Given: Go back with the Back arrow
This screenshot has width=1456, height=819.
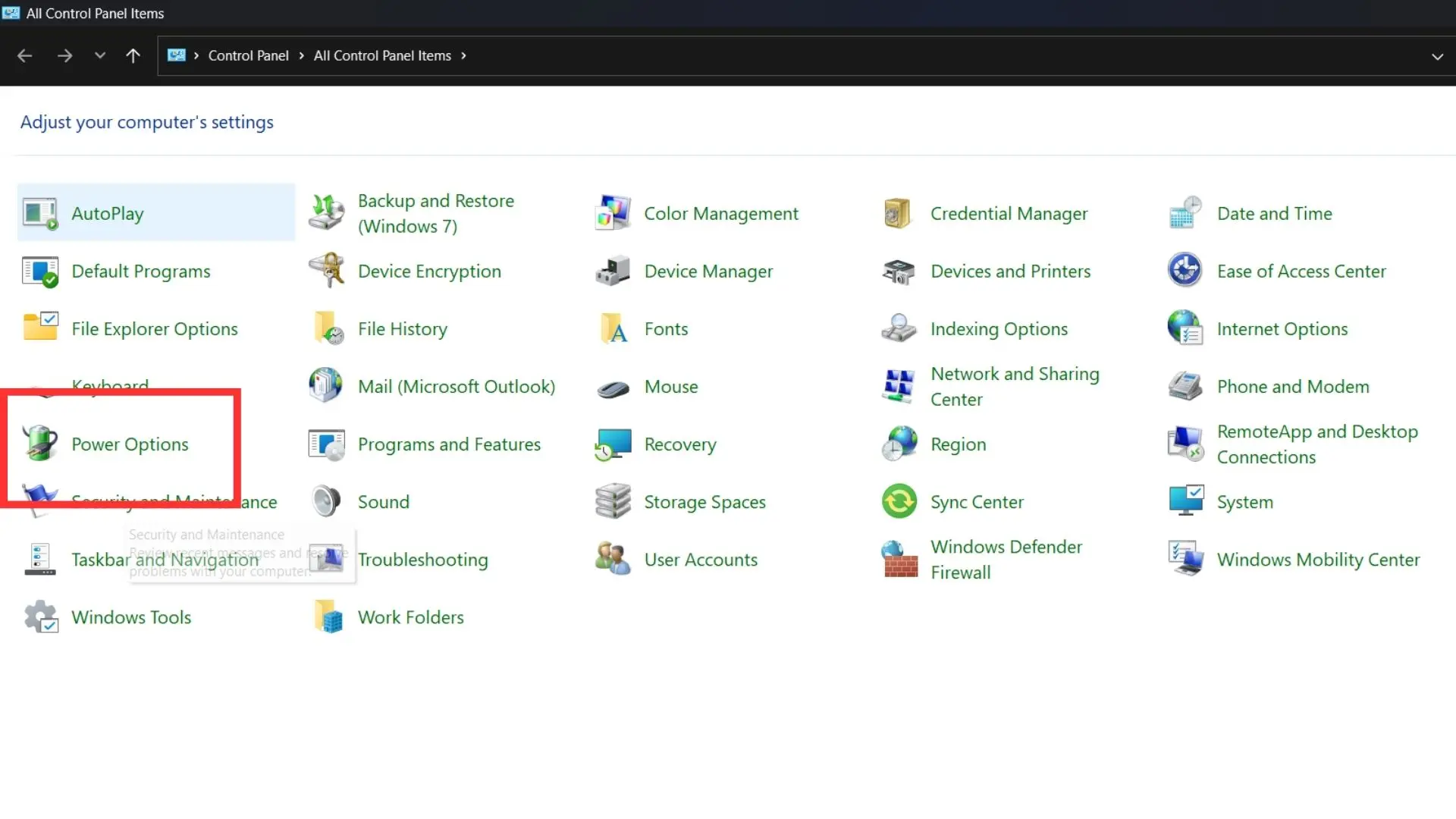Looking at the screenshot, I should [24, 55].
